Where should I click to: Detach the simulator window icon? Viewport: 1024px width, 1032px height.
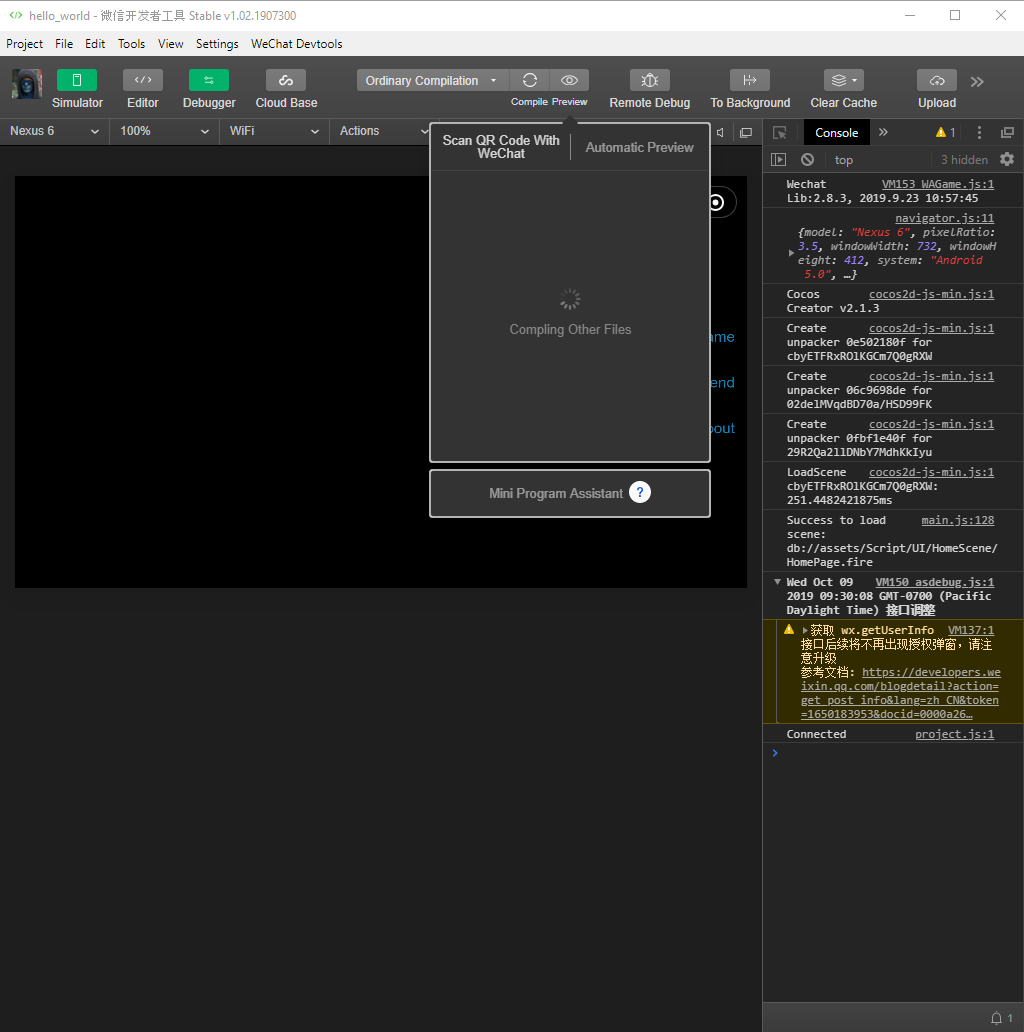point(746,132)
